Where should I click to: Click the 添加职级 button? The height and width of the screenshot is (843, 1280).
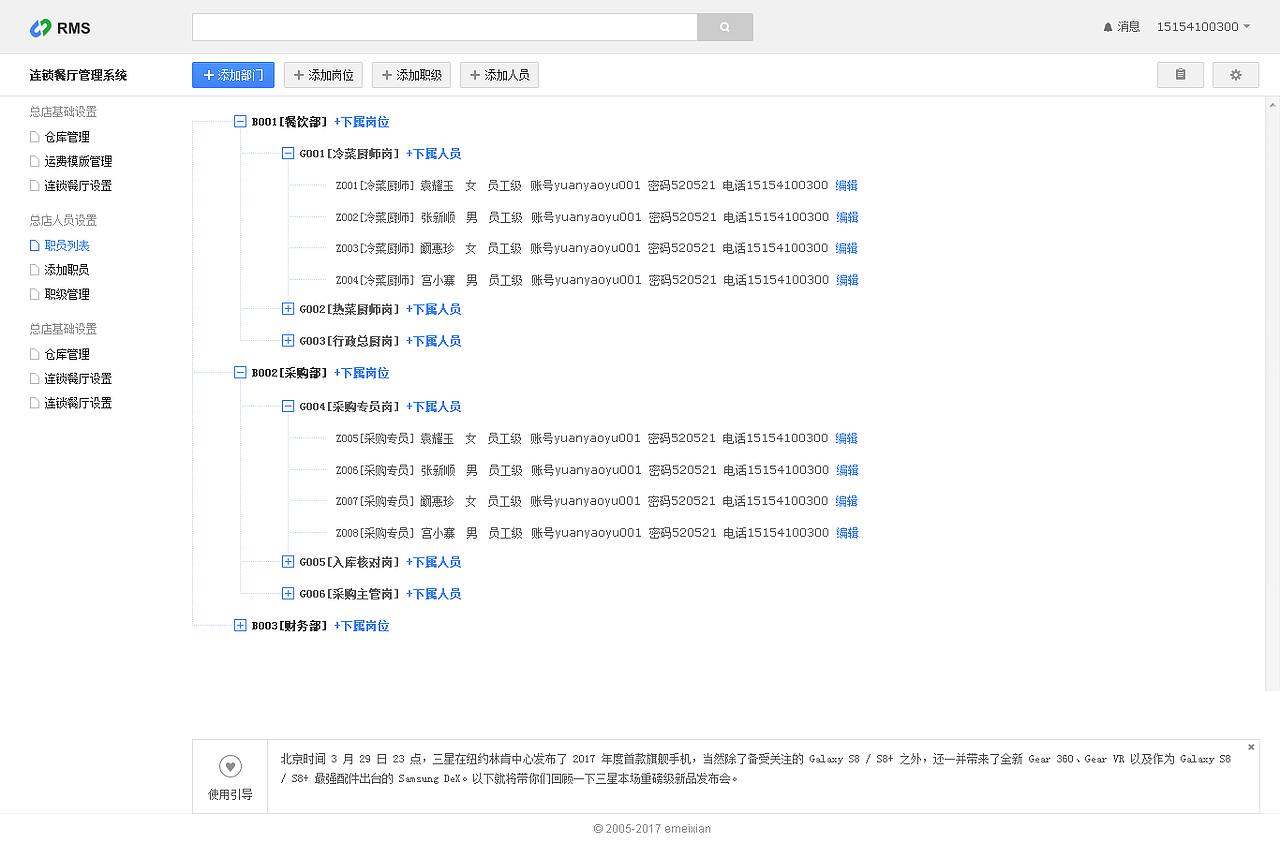pyautogui.click(x=411, y=75)
